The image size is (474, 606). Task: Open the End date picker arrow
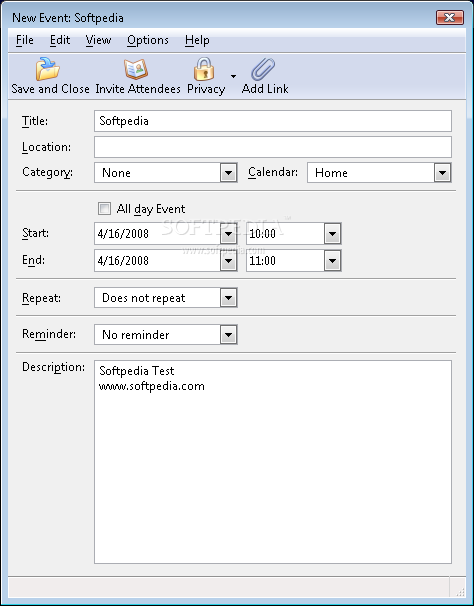click(228, 261)
